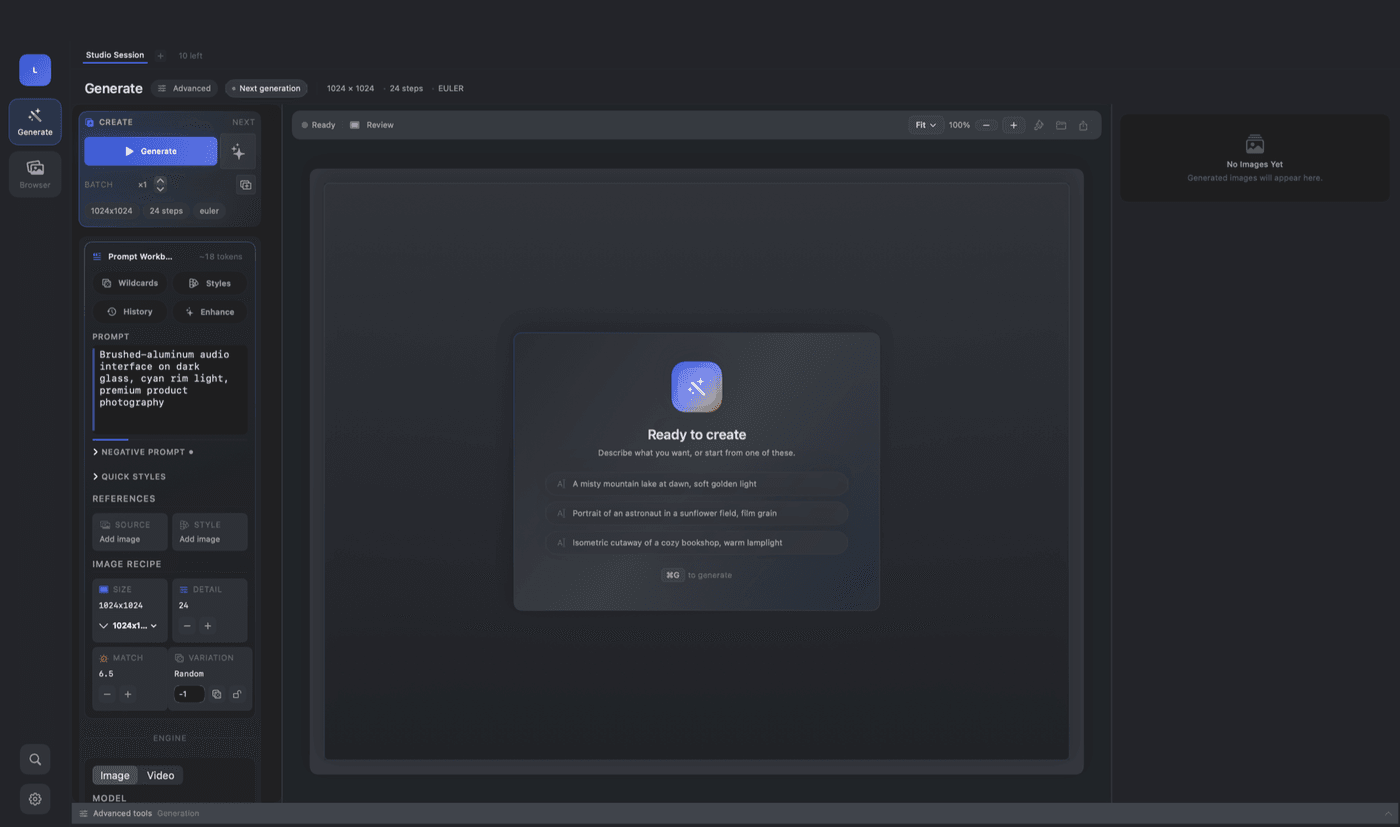Toggle the seed lock in Variation card
The width and height of the screenshot is (1400, 827).
click(x=237, y=694)
